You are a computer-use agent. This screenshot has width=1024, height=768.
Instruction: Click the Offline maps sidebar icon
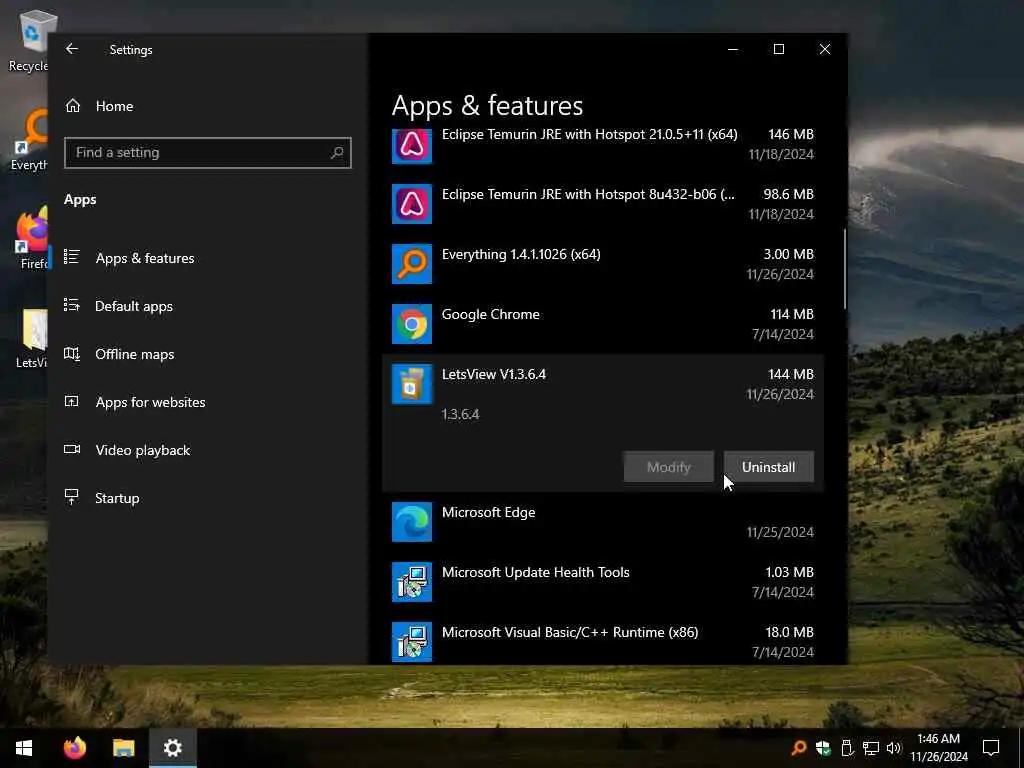click(72, 354)
